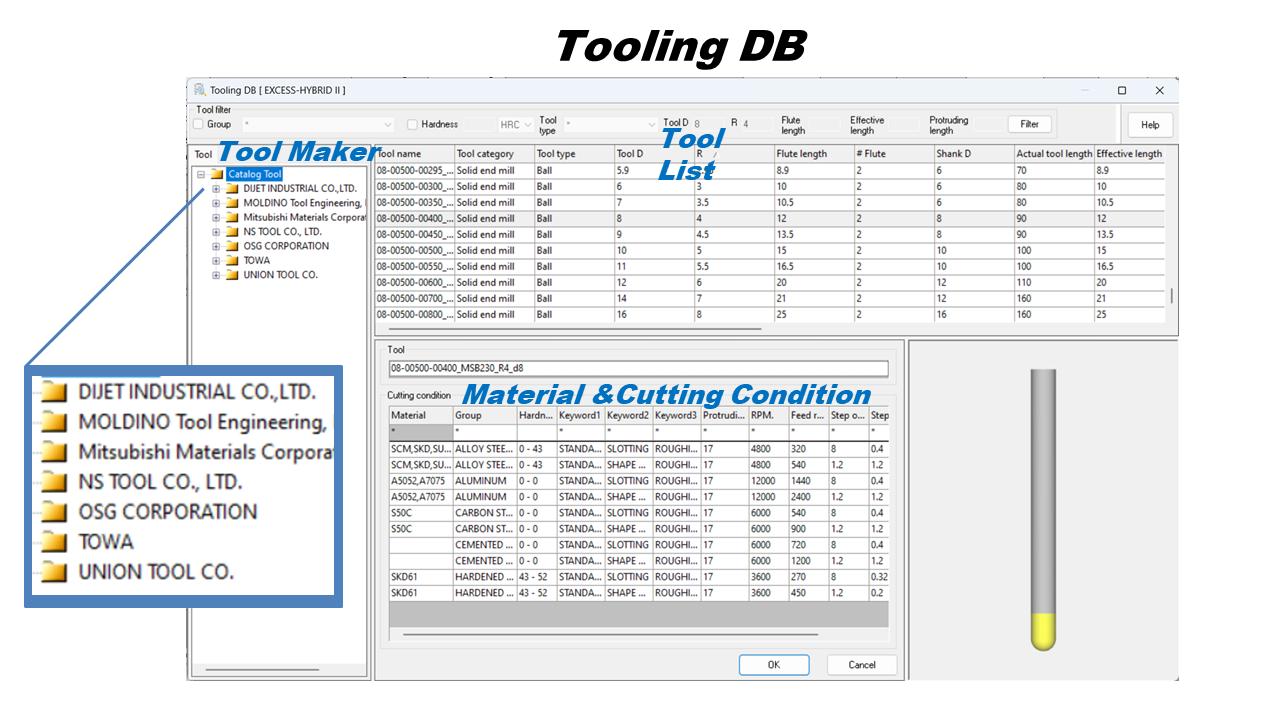Image resolution: width=1280 pixels, height=720 pixels.
Task: Click the RPM. column header
Action: [x=768, y=415]
